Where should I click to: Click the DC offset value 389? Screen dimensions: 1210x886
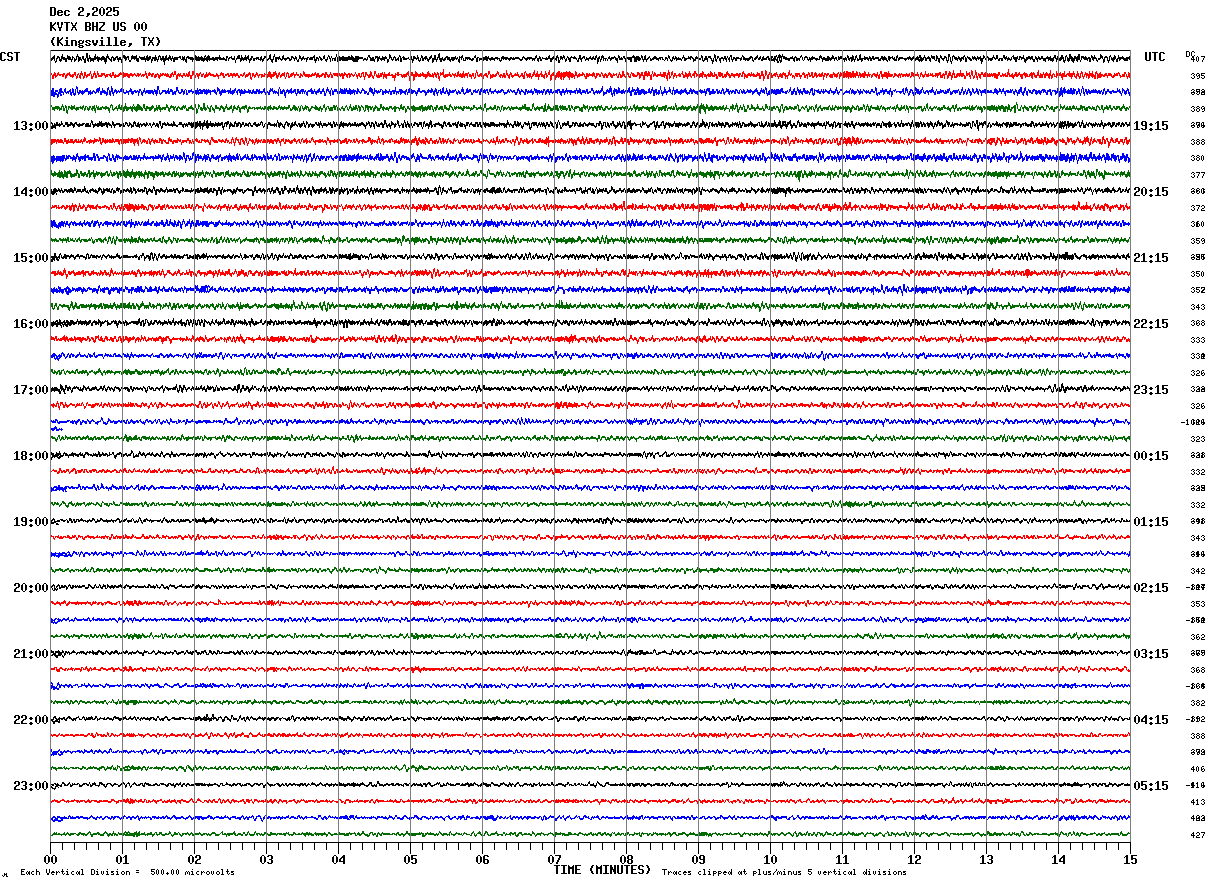click(x=1197, y=109)
